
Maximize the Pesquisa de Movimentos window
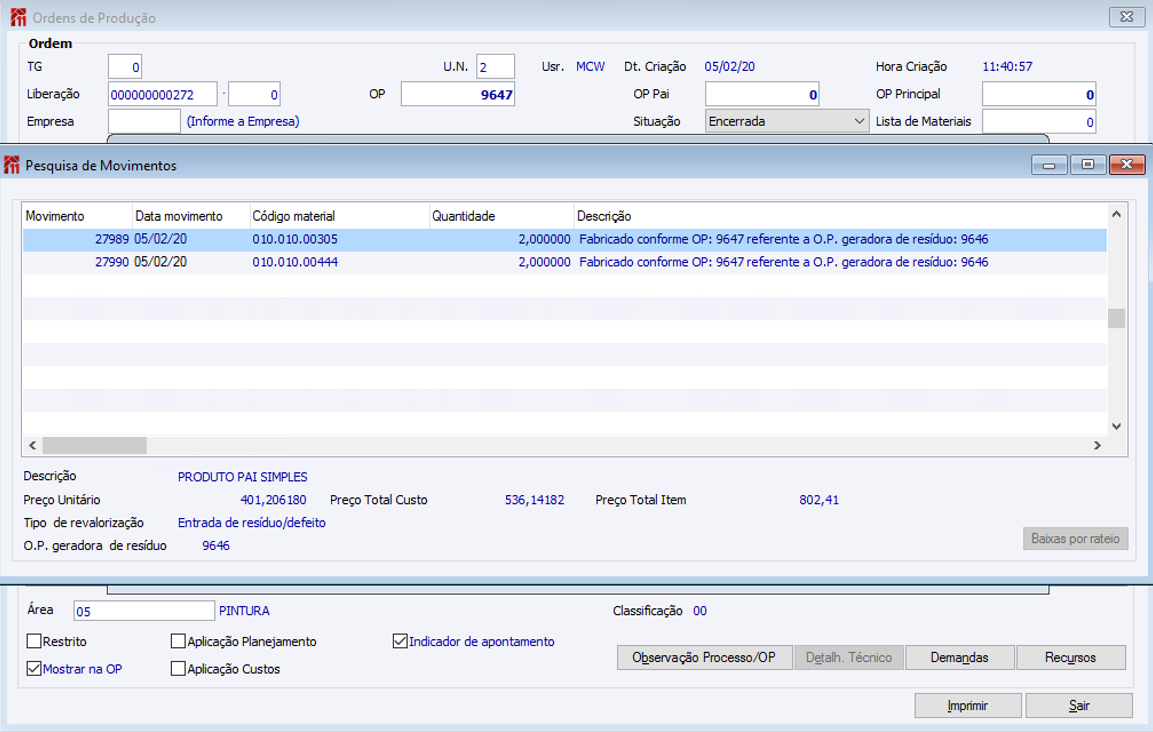tap(1087, 165)
